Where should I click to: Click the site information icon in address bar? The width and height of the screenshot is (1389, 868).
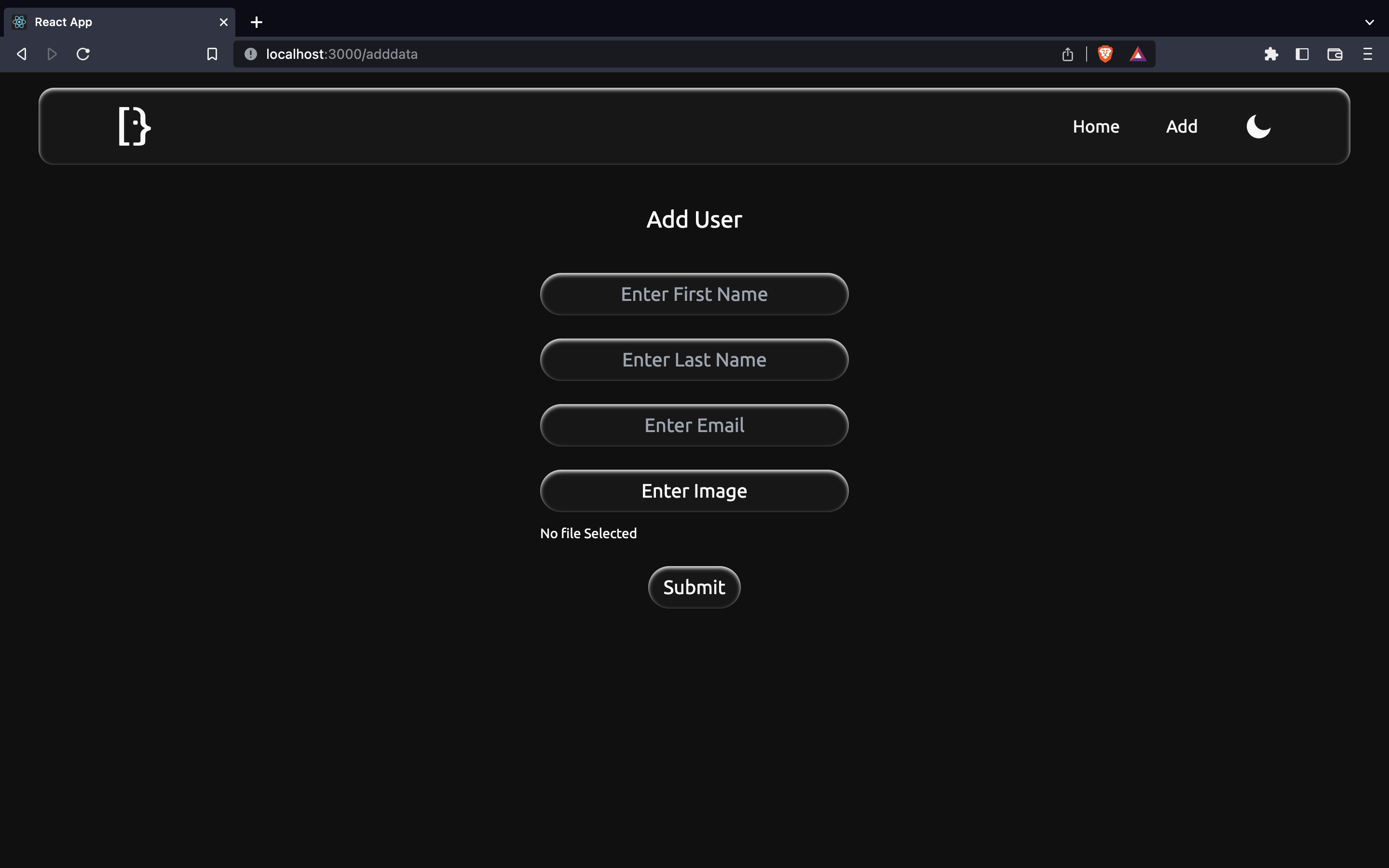[x=250, y=54]
